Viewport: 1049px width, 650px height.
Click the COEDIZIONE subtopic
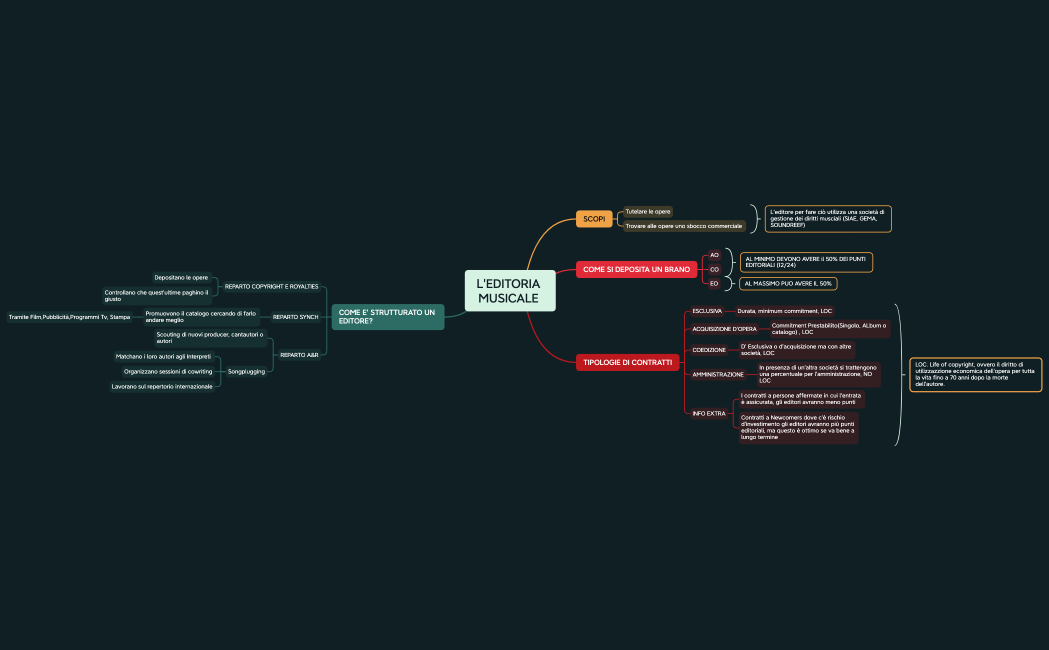(709, 350)
